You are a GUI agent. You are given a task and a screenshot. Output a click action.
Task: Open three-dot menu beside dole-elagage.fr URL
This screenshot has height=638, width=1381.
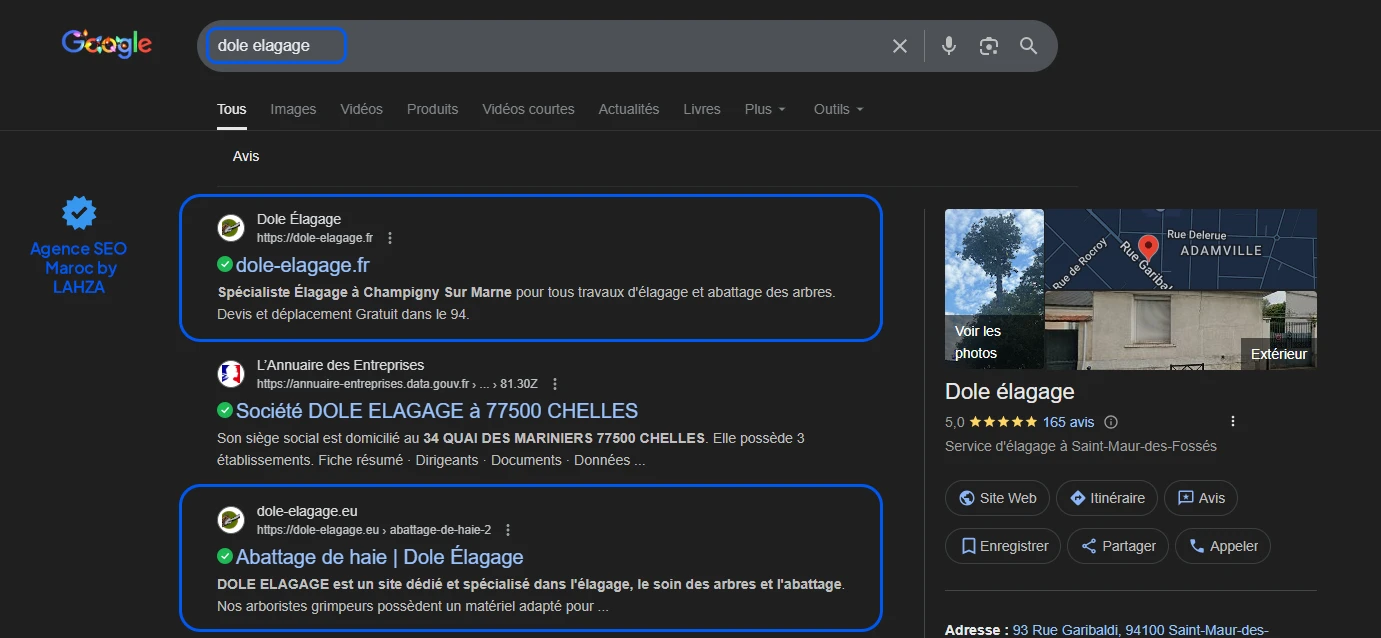pyautogui.click(x=390, y=238)
